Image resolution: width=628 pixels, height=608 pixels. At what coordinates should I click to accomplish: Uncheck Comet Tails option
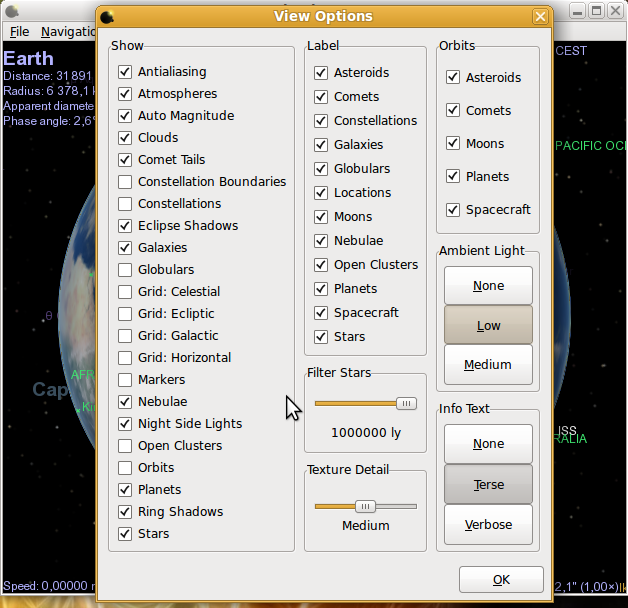click(125, 160)
